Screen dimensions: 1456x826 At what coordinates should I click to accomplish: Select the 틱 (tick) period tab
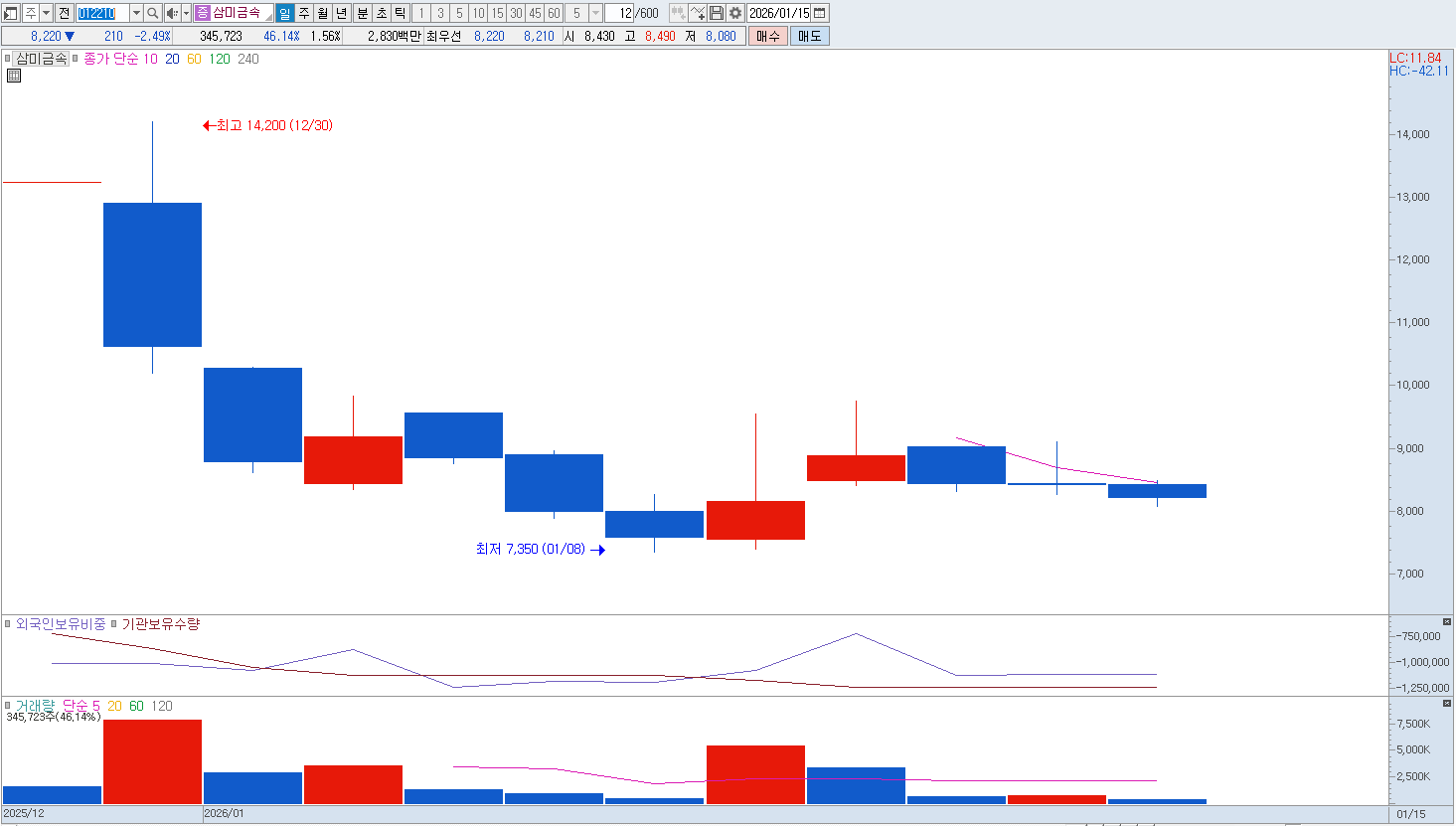400,13
